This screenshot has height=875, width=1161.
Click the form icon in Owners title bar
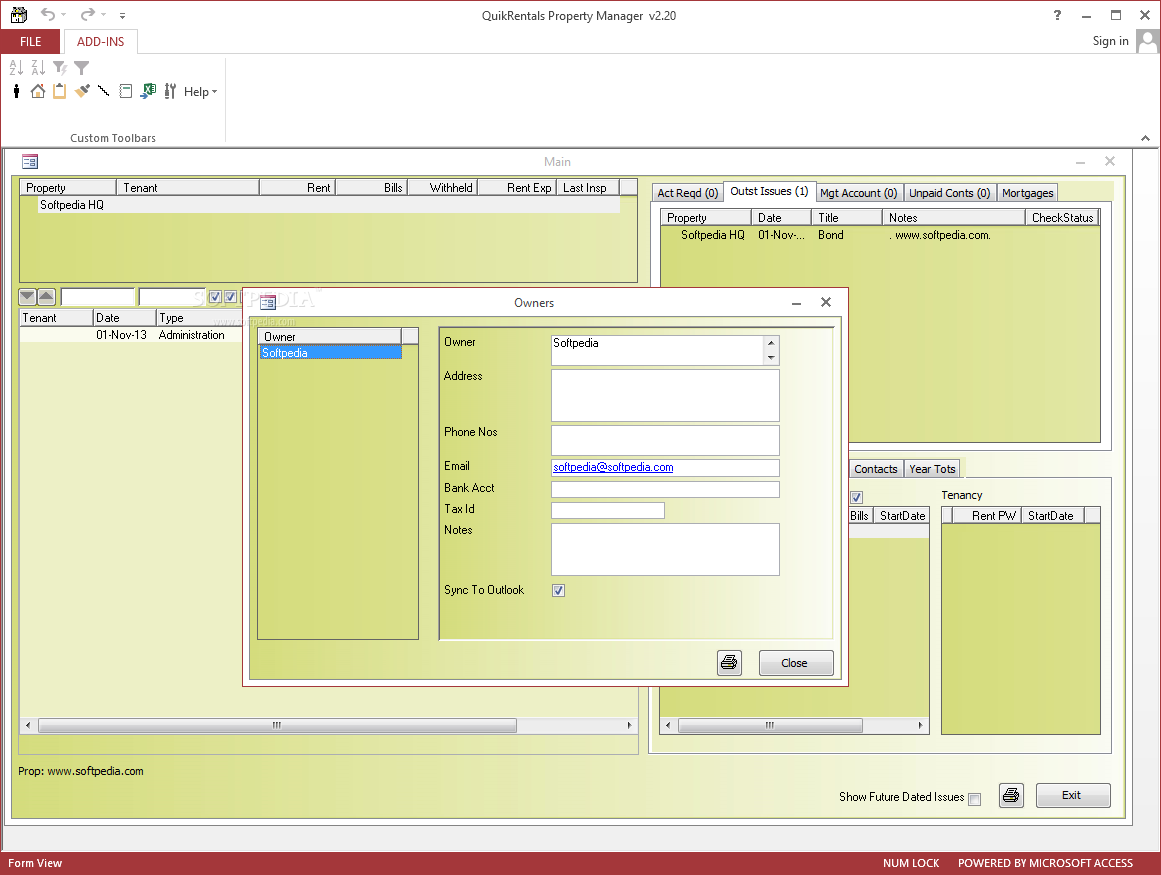[268, 302]
